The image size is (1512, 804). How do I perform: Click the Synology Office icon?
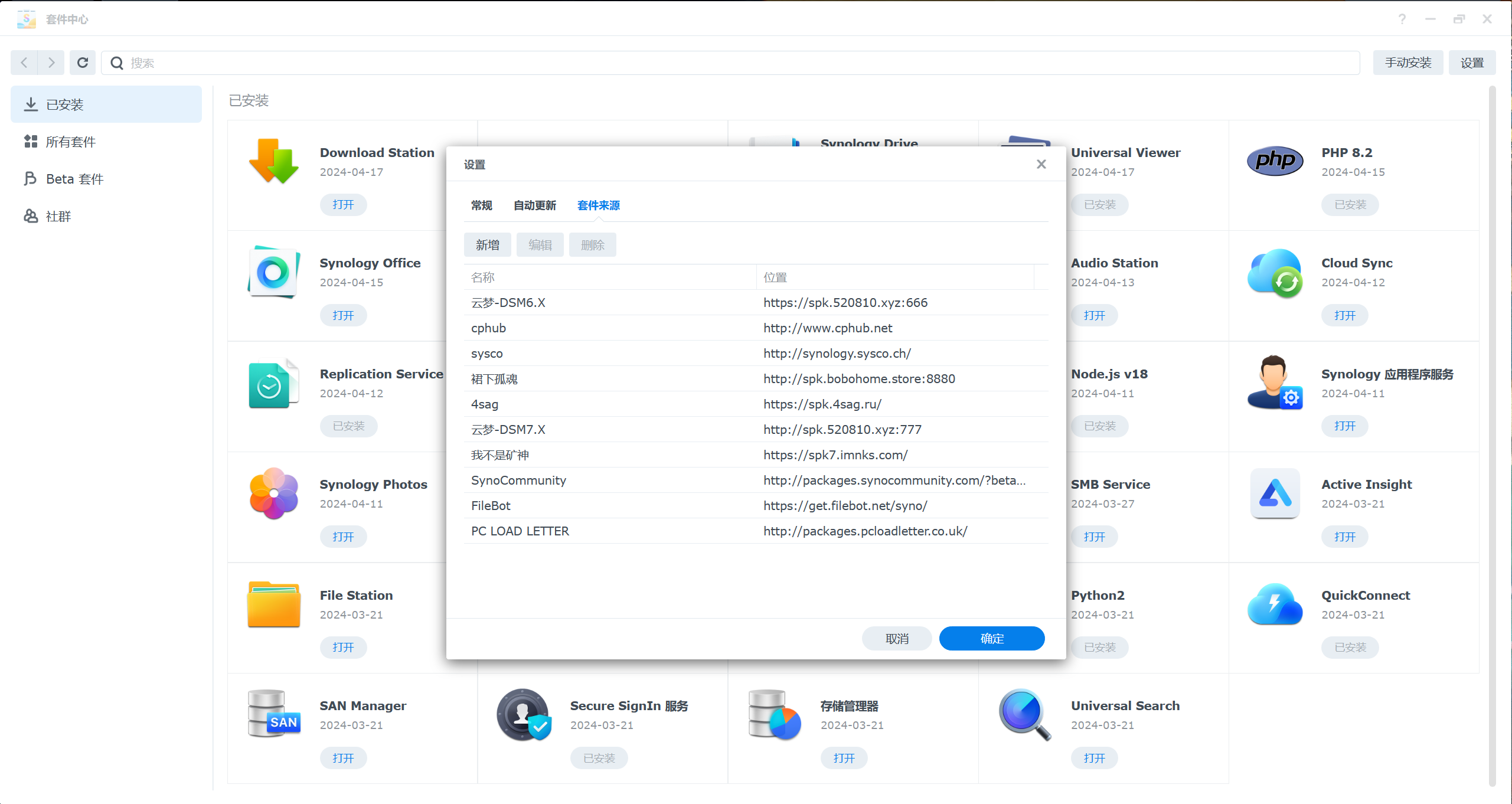(274, 272)
